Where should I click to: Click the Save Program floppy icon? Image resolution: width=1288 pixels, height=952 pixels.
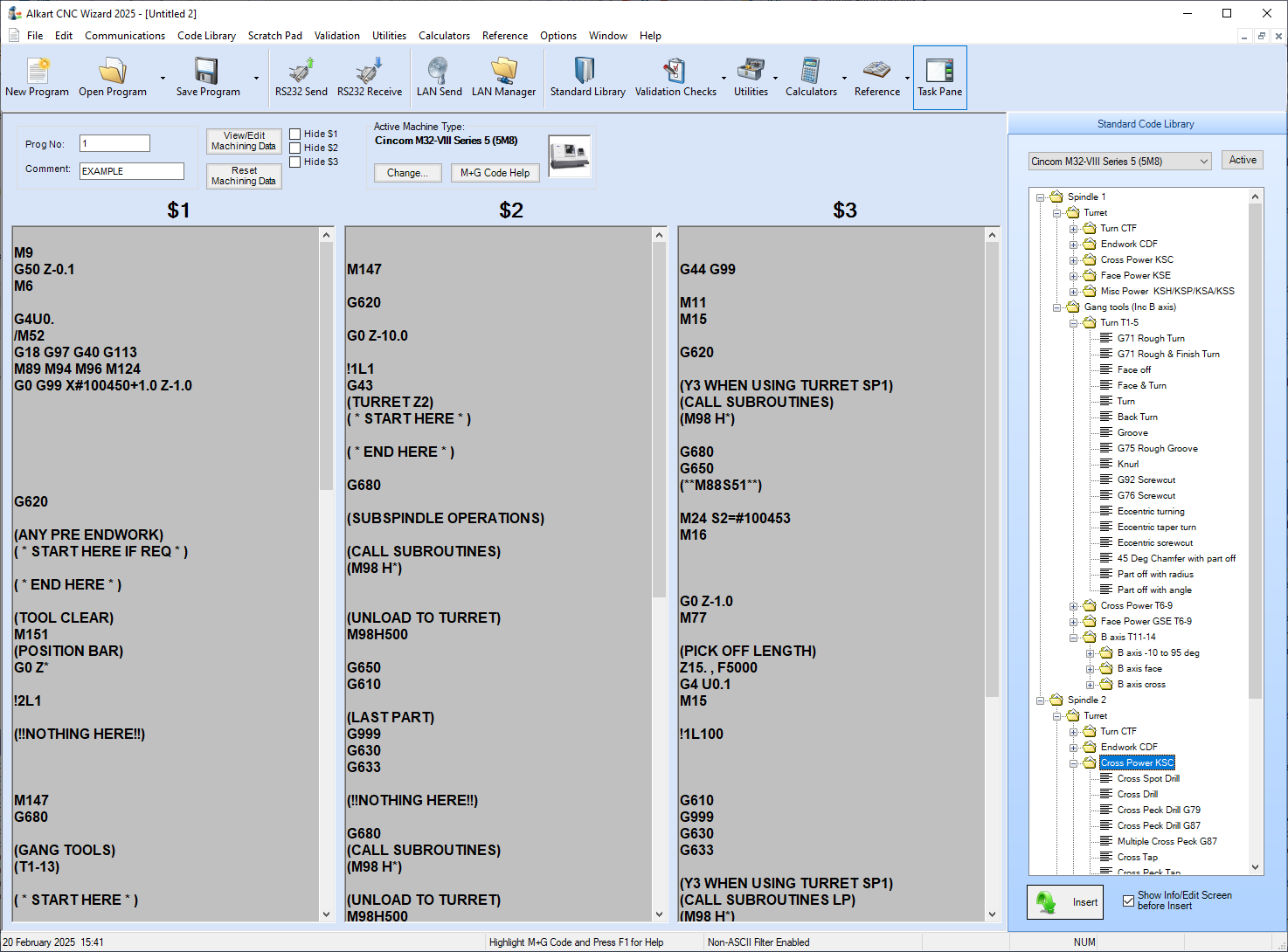[207, 70]
